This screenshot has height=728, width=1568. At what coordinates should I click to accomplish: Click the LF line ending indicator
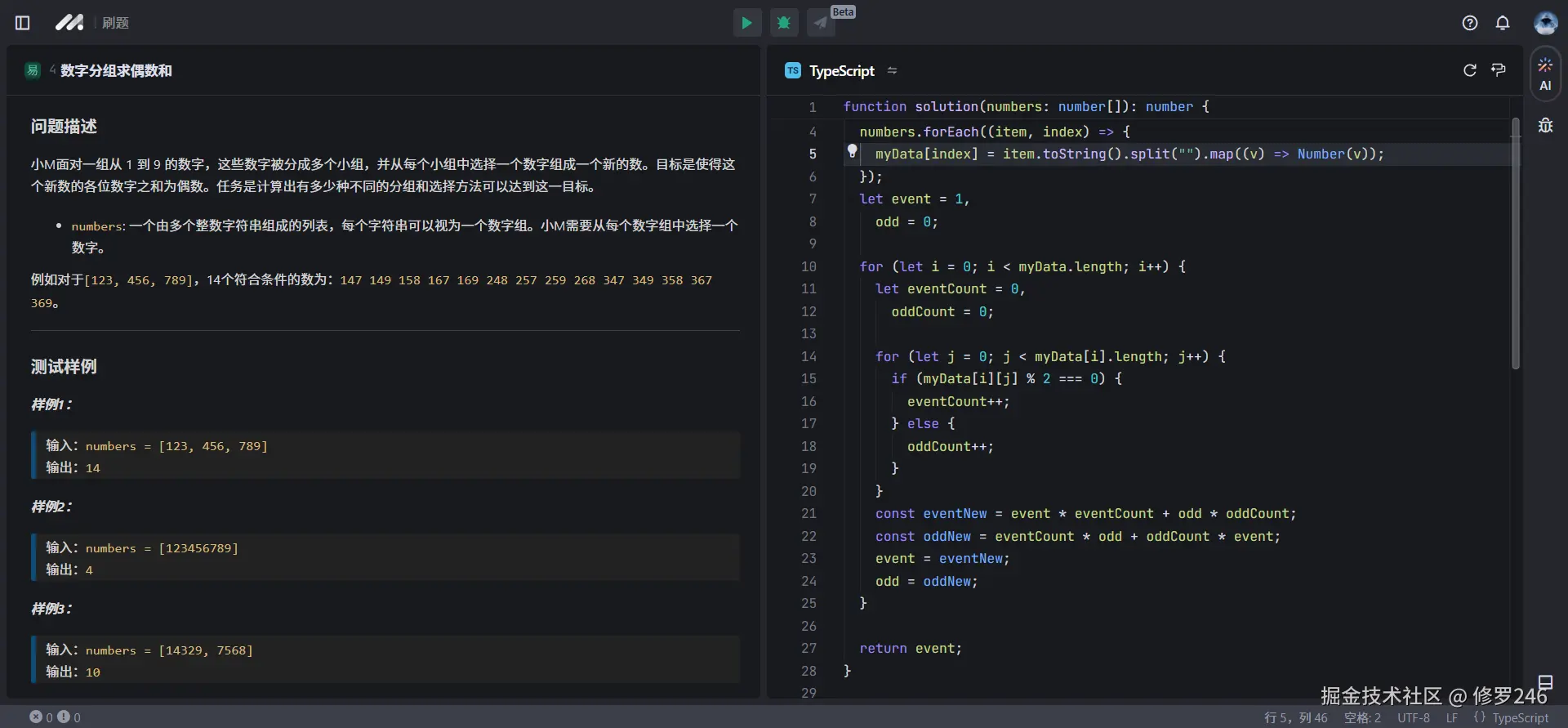click(x=1451, y=717)
